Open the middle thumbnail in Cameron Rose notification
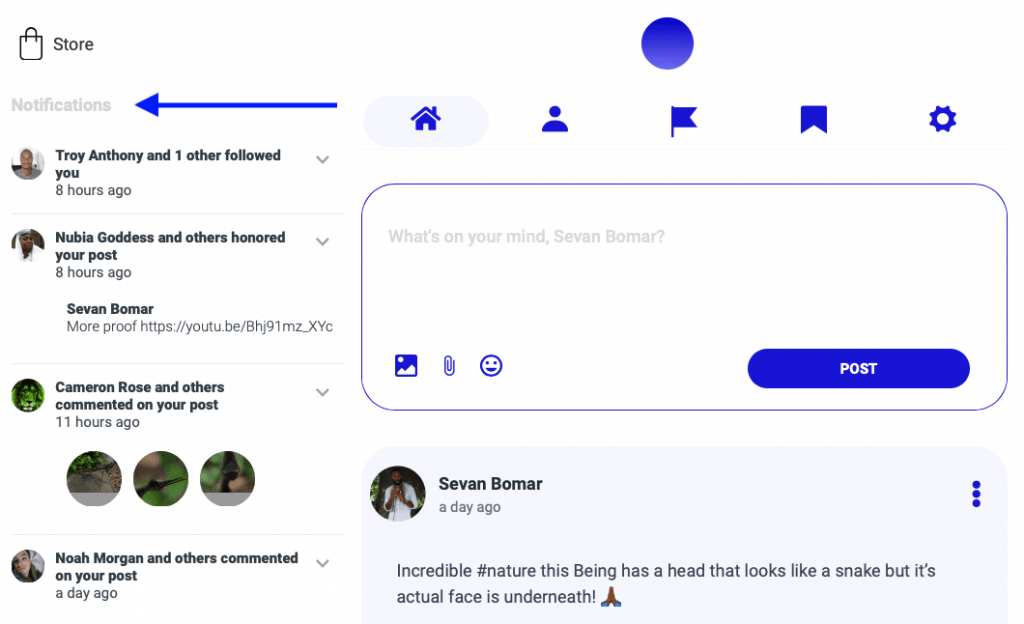The width and height of the screenshot is (1024, 624). (161, 478)
